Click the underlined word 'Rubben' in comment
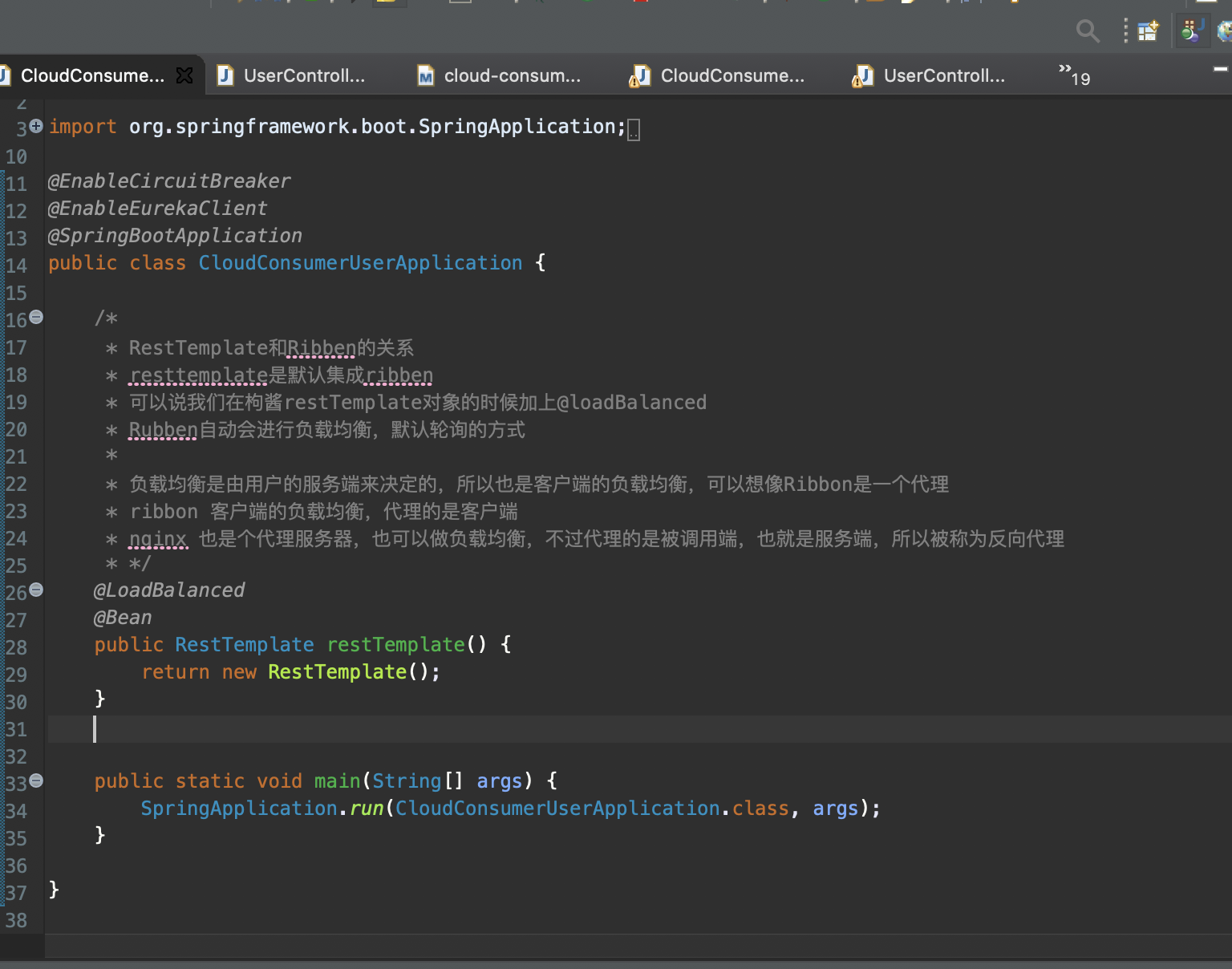The width and height of the screenshot is (1232, 969). click(x=163, y=430)
